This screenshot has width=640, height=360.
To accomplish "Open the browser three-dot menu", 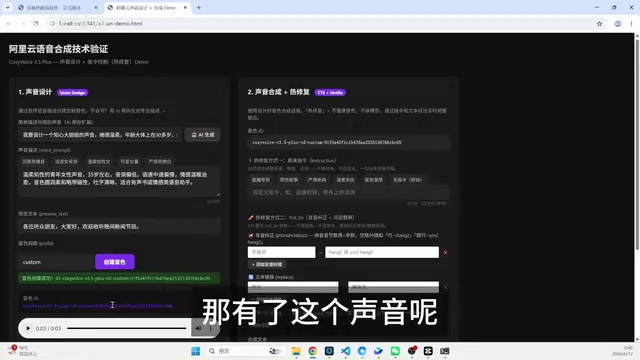I will [631, 24].
